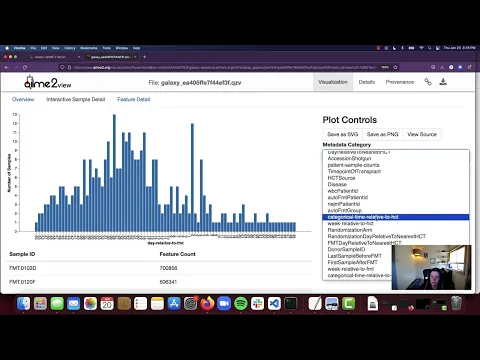Viewport: 480px width, 360px height.
Task: Click the FMT.0103D sample ID cell
Action: pos(23,268)
